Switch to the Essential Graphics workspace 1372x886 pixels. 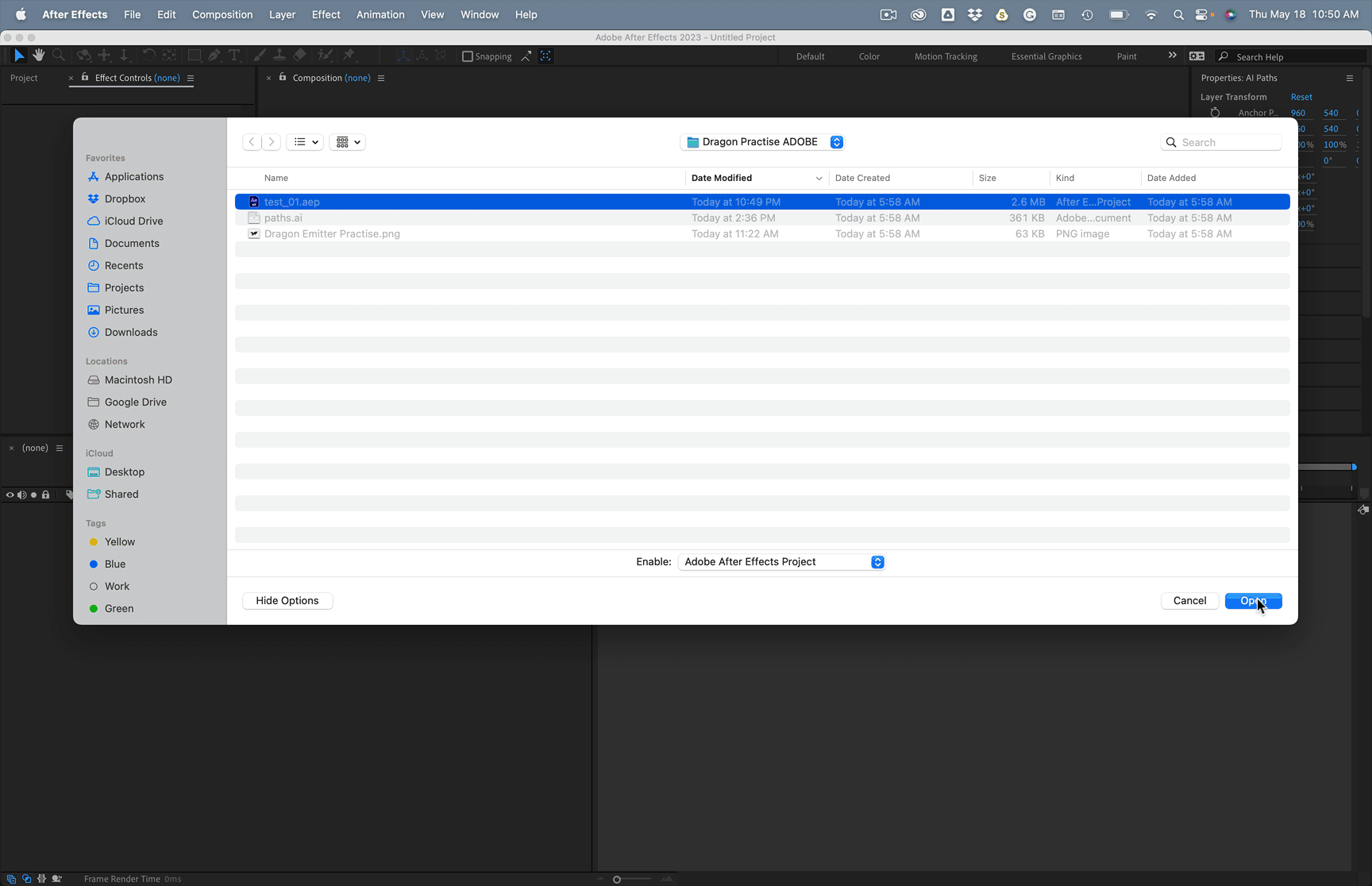[1046, 56]
